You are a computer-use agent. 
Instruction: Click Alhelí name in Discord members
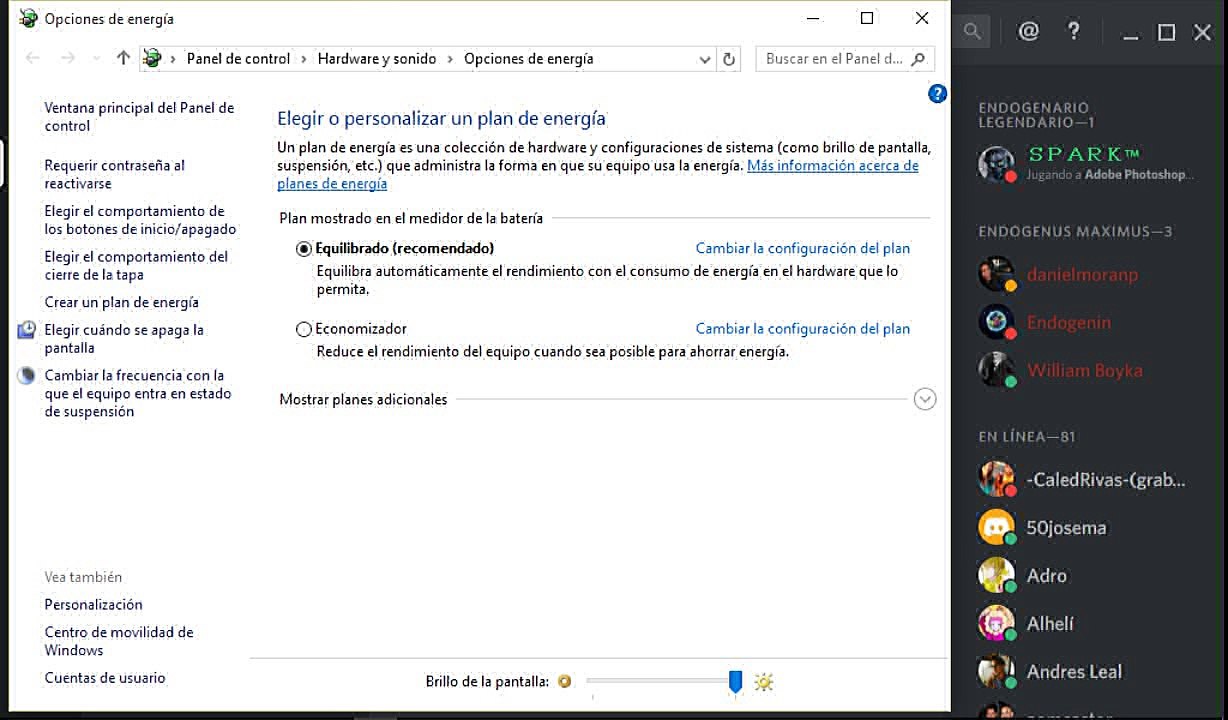point(1050,623)
